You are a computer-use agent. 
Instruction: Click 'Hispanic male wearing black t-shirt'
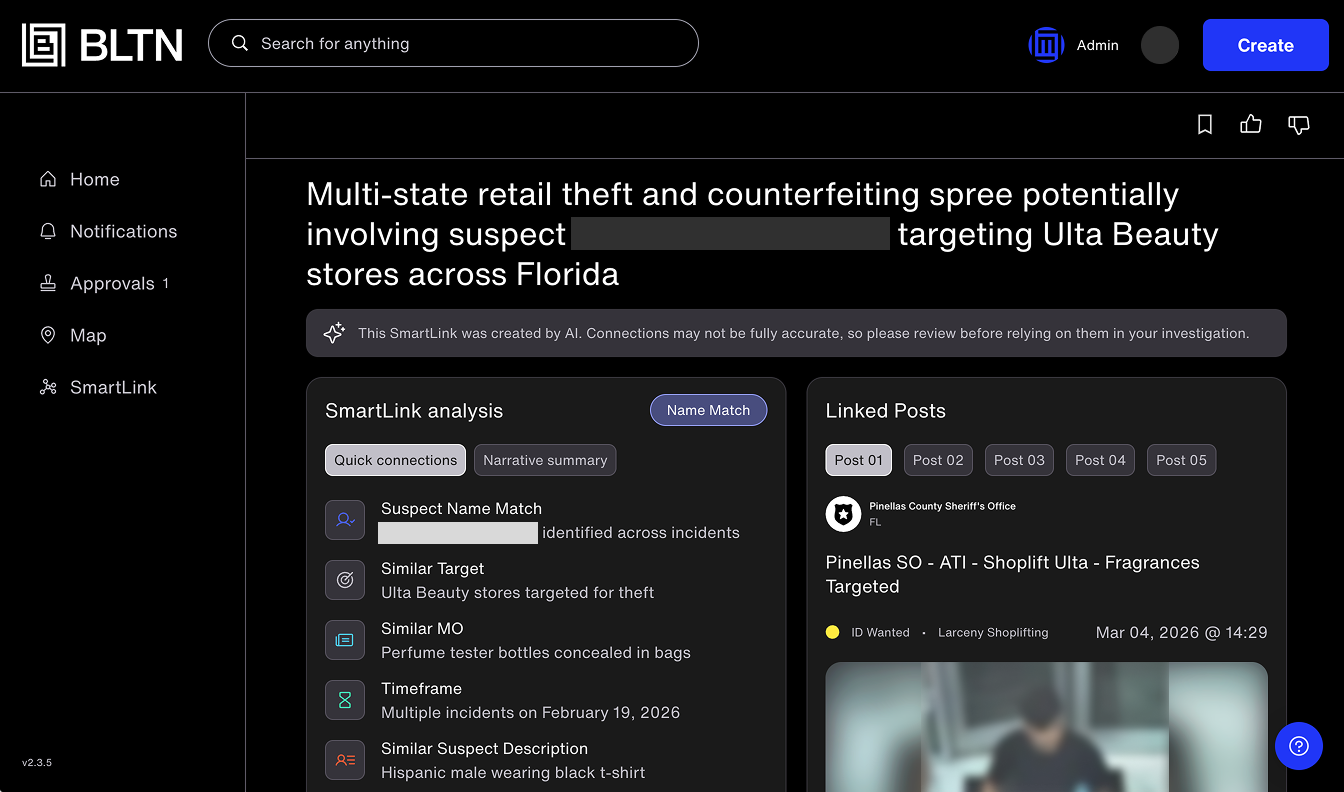click(513, 772)
